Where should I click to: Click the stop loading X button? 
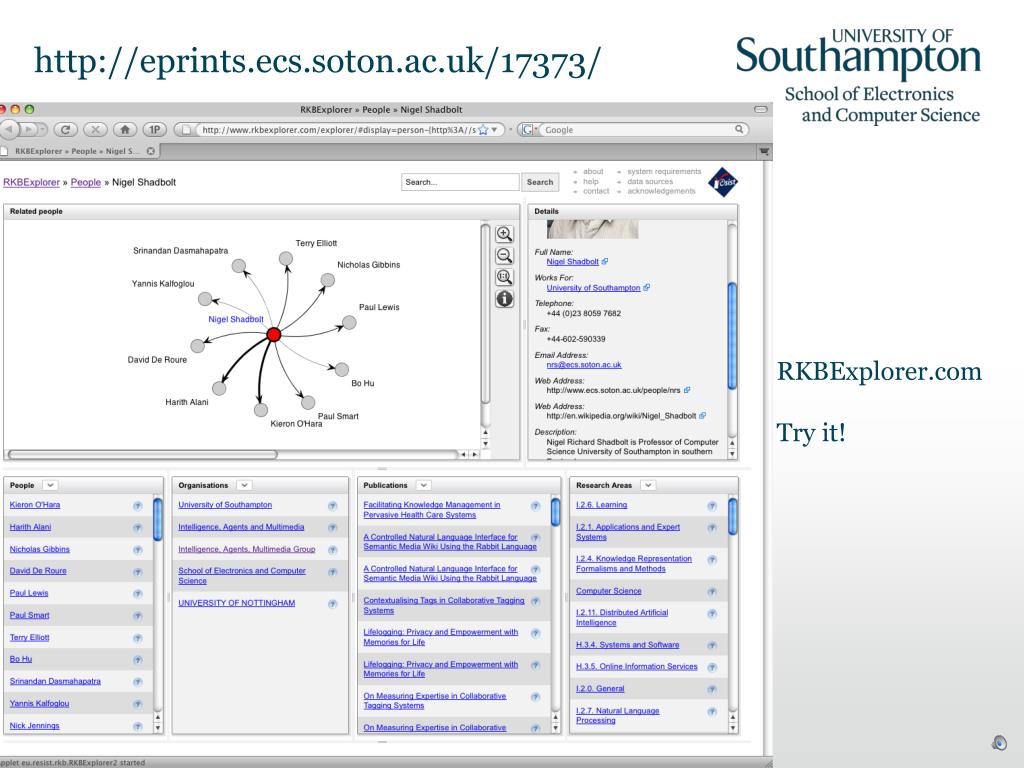pyautogui.click(x=95, y=130)
